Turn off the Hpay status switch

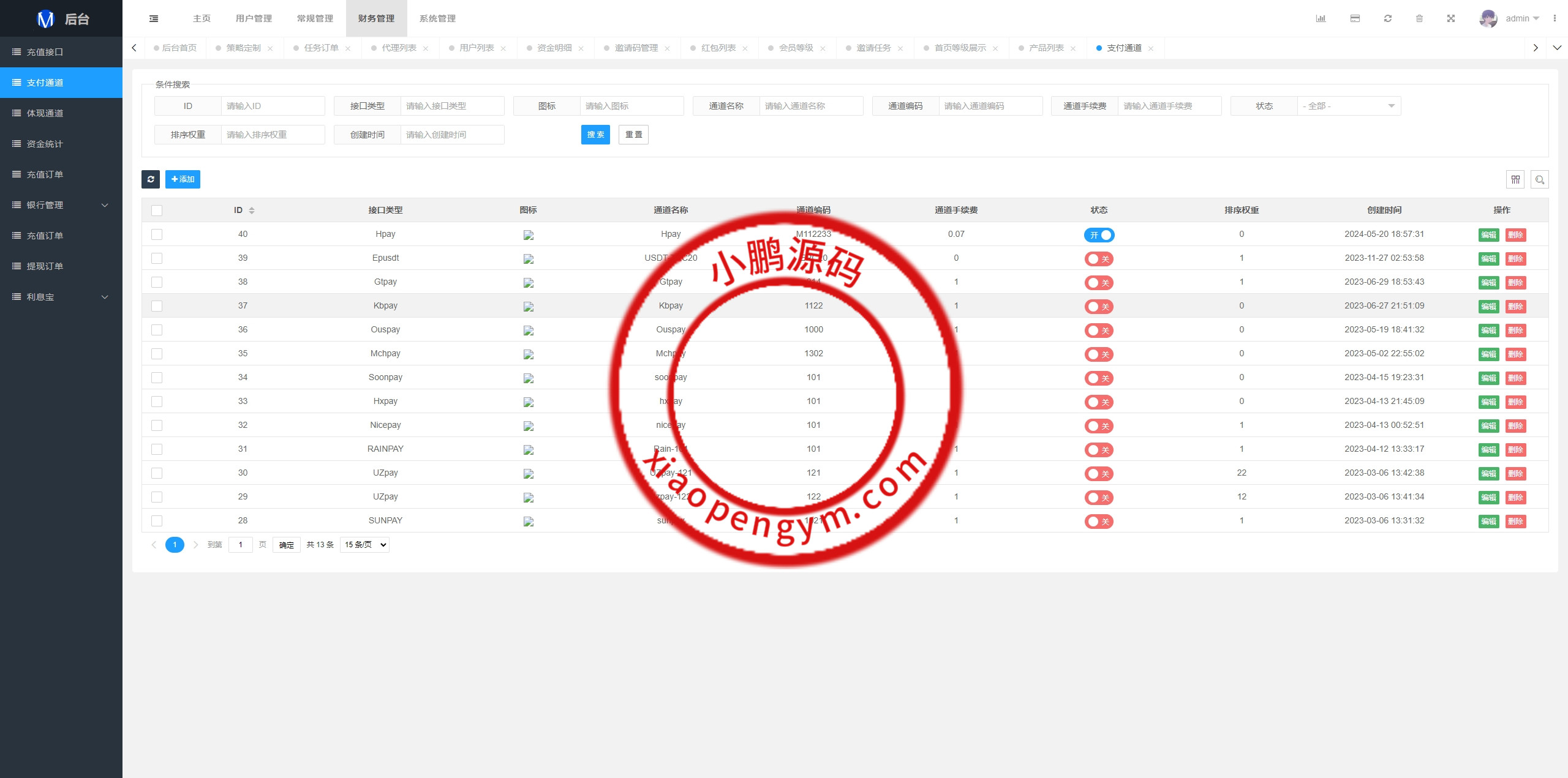coord(1099,235)
